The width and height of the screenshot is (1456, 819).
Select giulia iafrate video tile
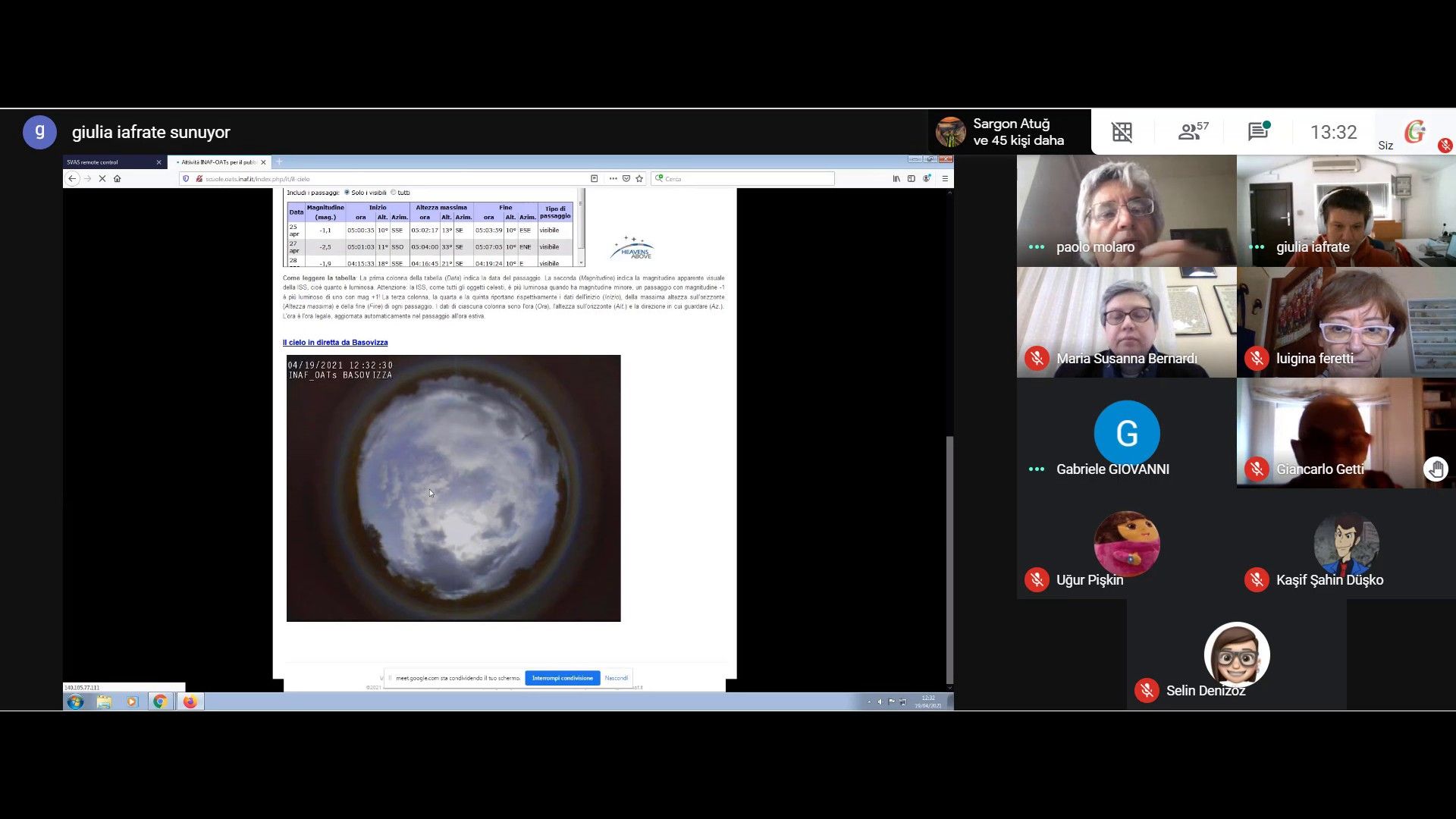[1346, 211]
